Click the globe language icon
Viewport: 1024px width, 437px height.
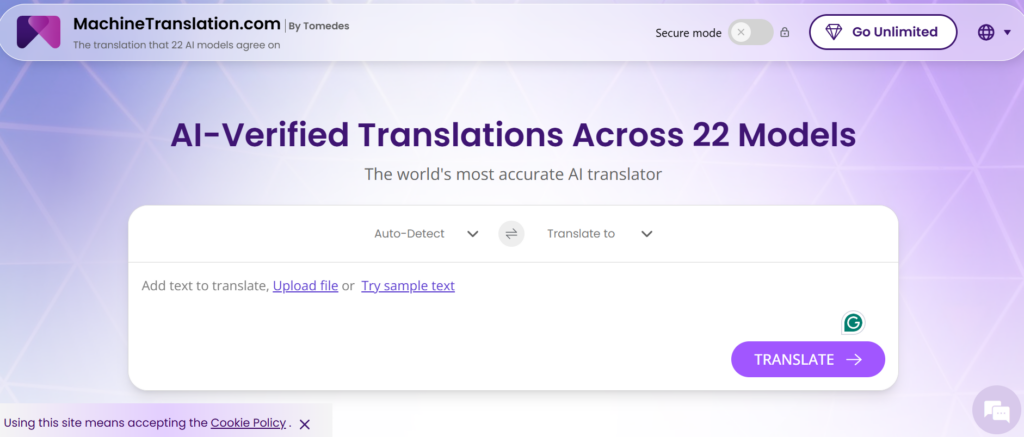tap(986, 32)
